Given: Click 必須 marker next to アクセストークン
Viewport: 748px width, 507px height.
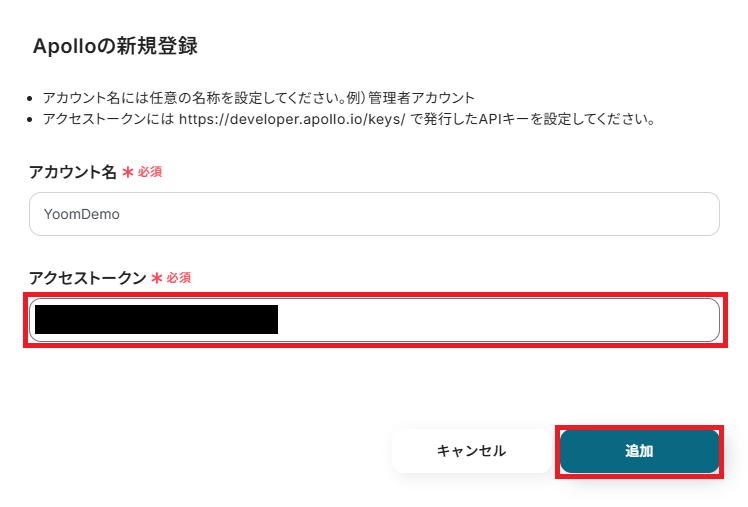Looking at the screenshot, I should [178, 278].
